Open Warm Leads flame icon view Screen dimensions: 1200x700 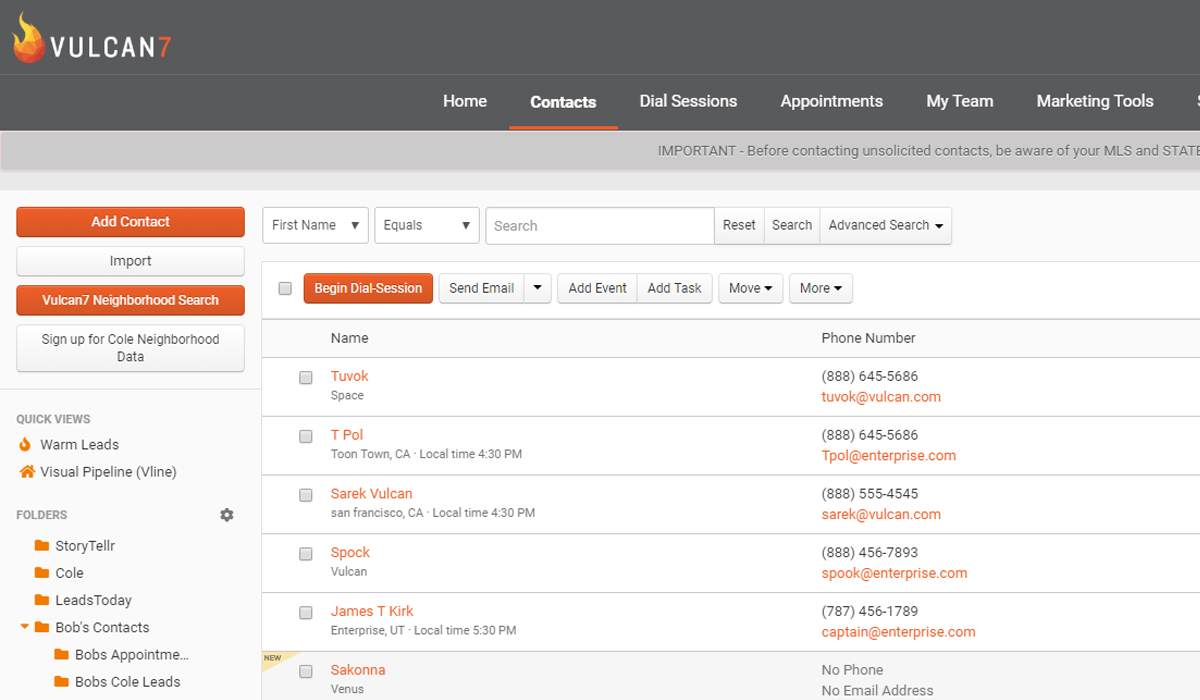[x=25, y=444]
